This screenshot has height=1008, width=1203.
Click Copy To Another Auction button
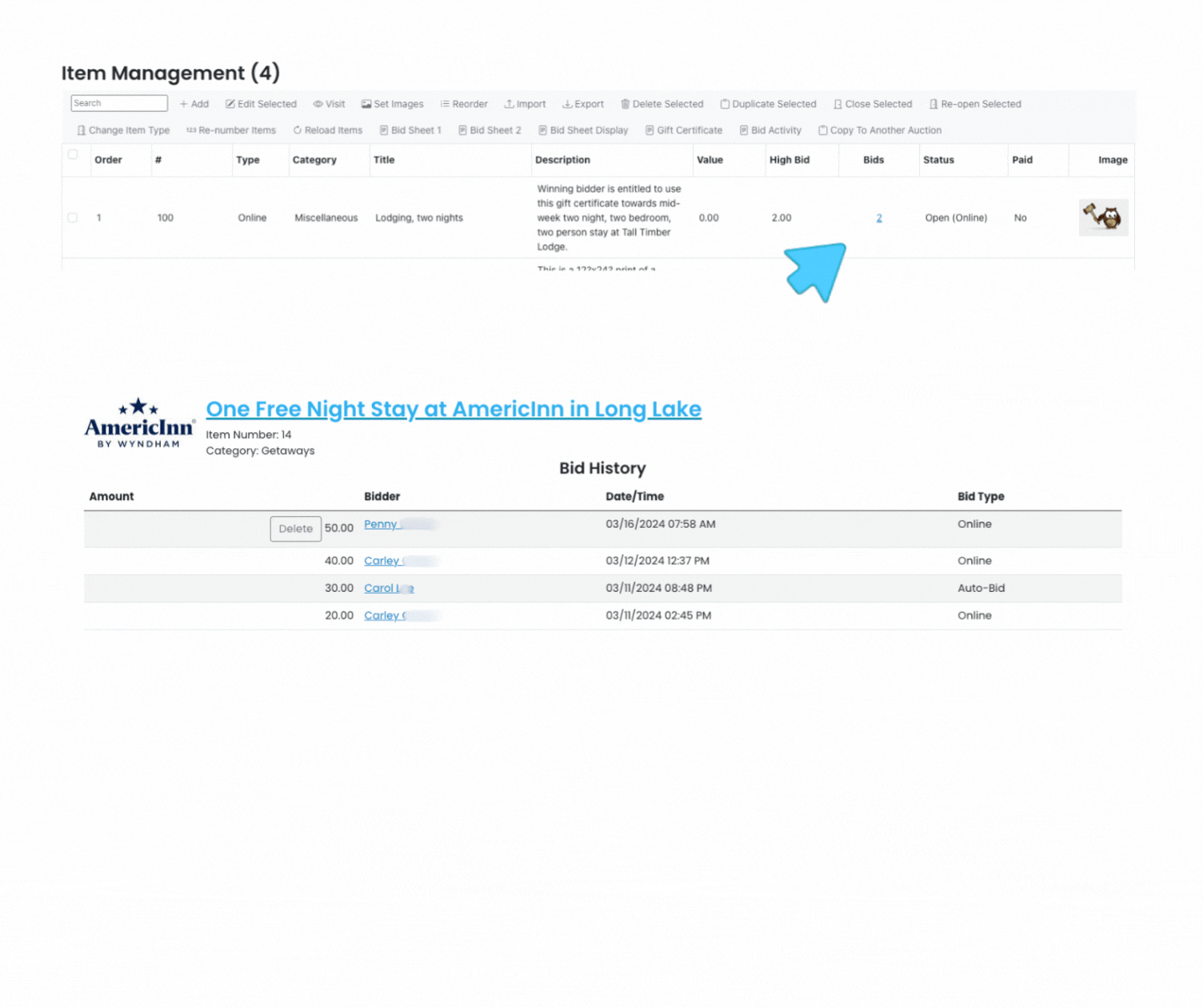(880, 130)
